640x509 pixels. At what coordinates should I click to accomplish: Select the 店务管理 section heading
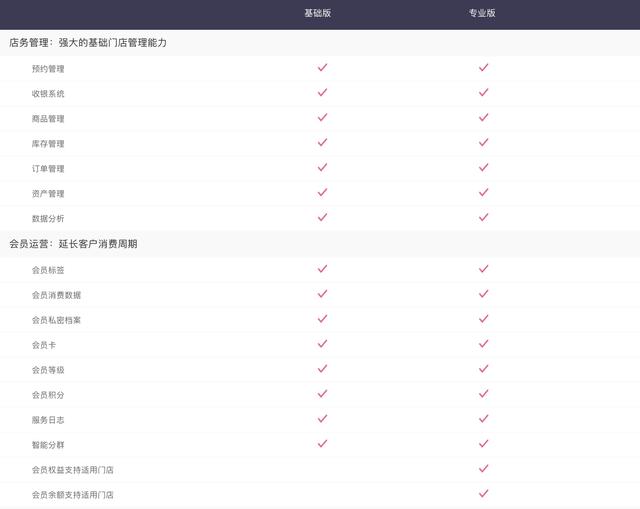click(x=88, y=42)
